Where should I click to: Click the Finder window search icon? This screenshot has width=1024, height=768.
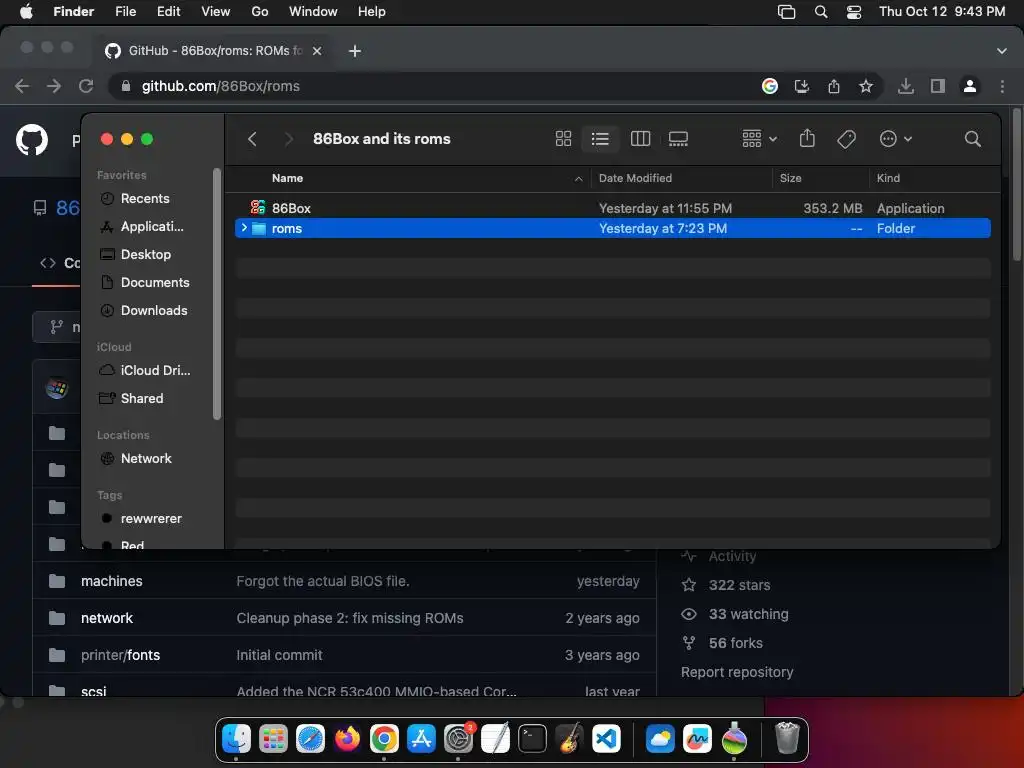(x=972, y=138)
